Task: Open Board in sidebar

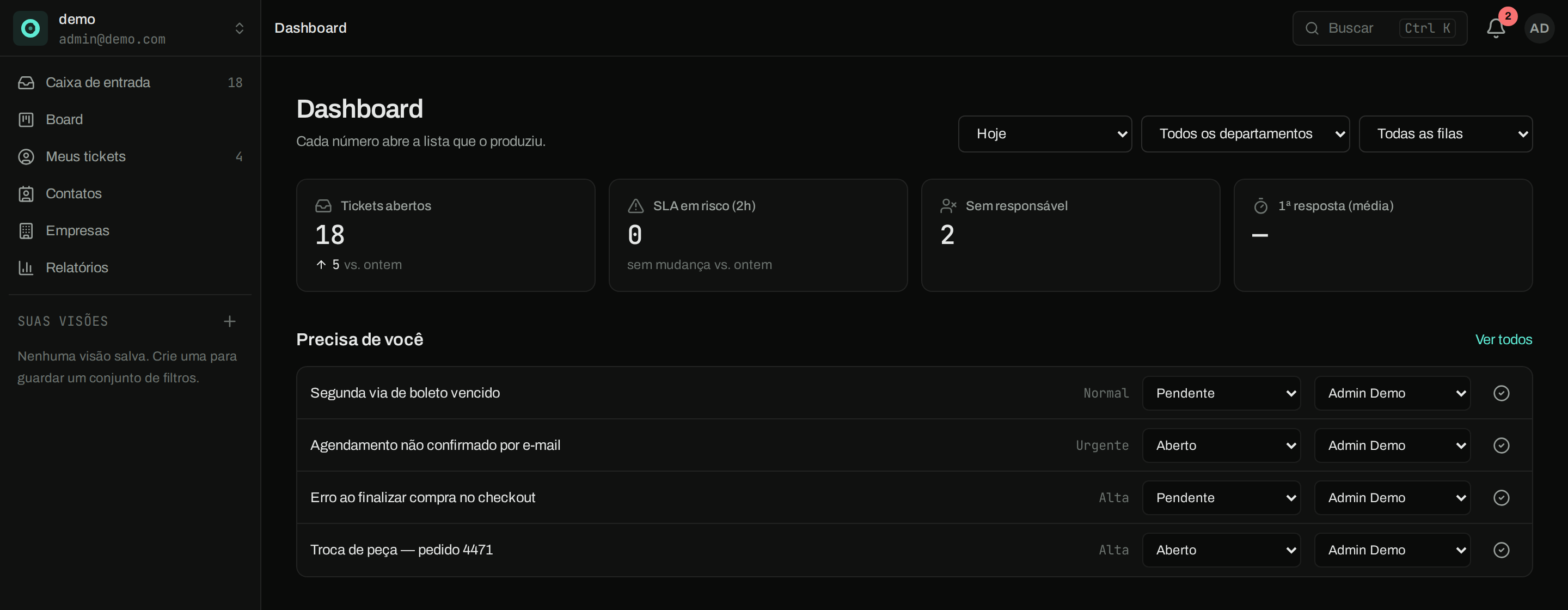Action: coord(130,119)
